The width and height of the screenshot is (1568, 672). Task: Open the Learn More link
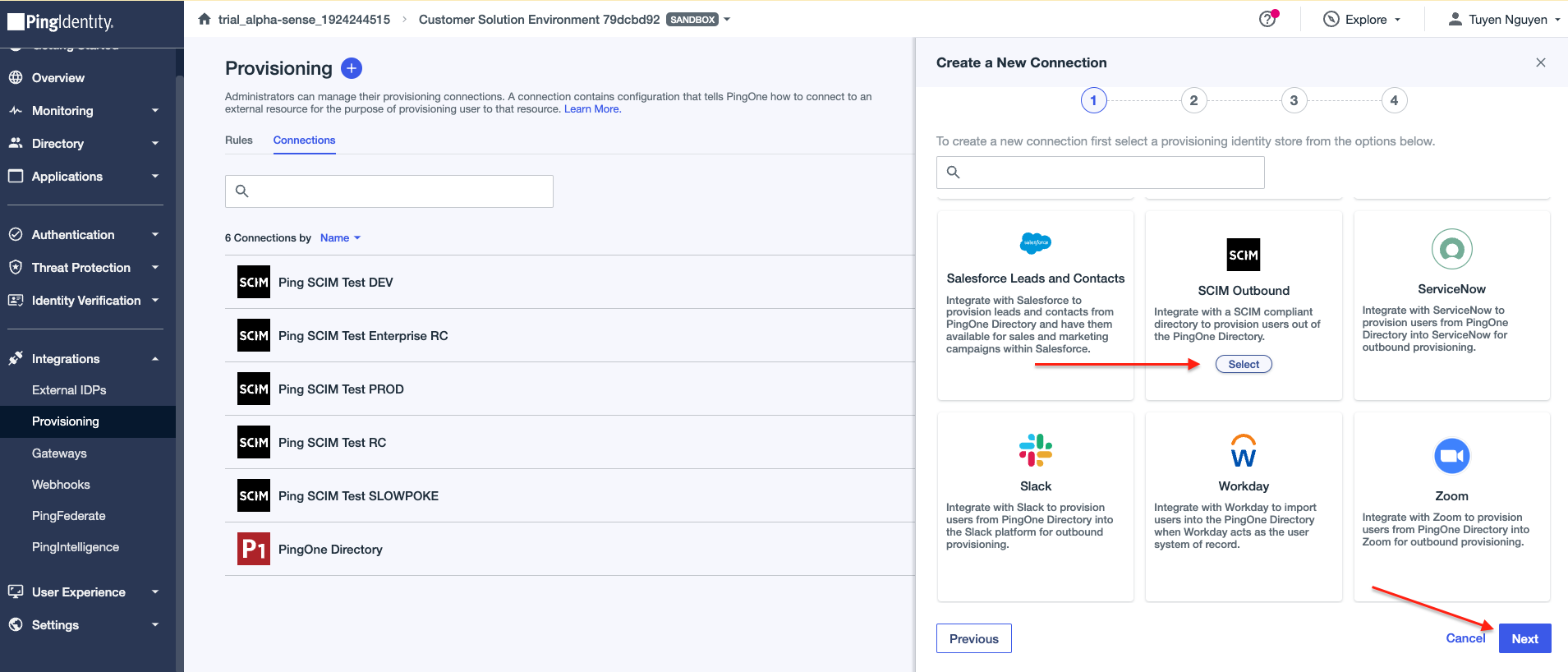pyautogui.click(x=592, y=109)
